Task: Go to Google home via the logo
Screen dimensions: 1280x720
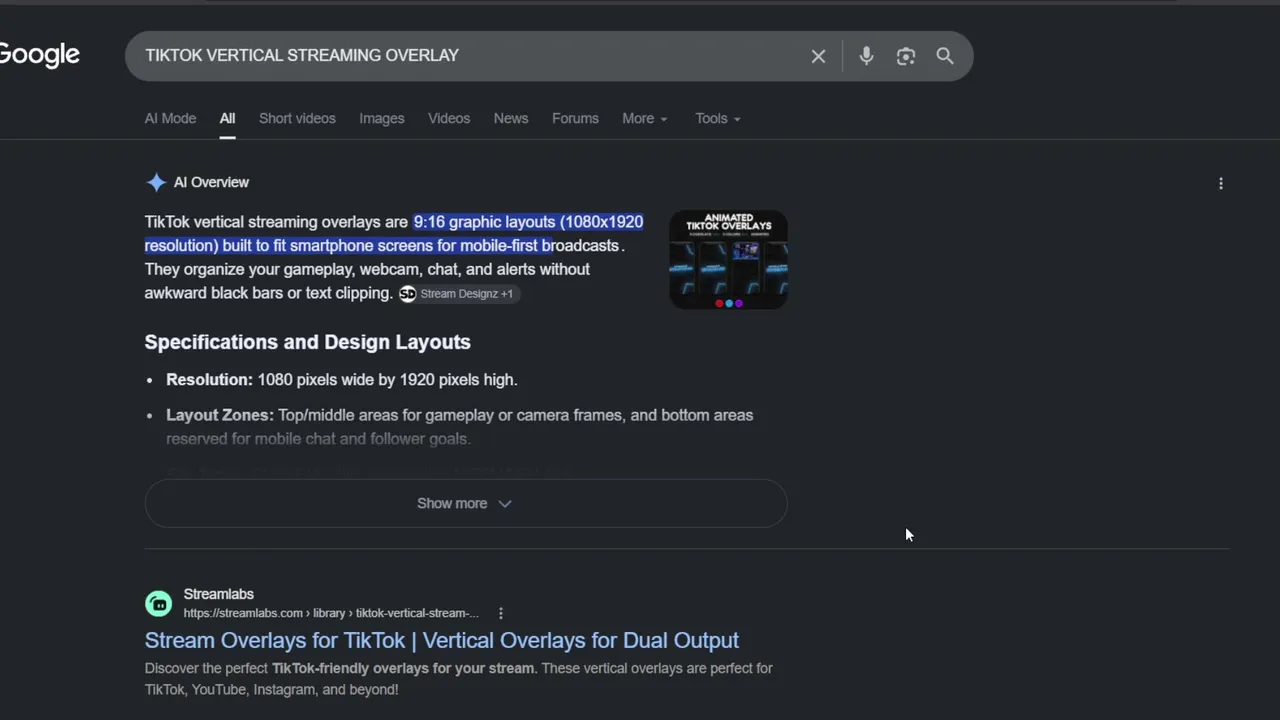Action: pos(39,55)
